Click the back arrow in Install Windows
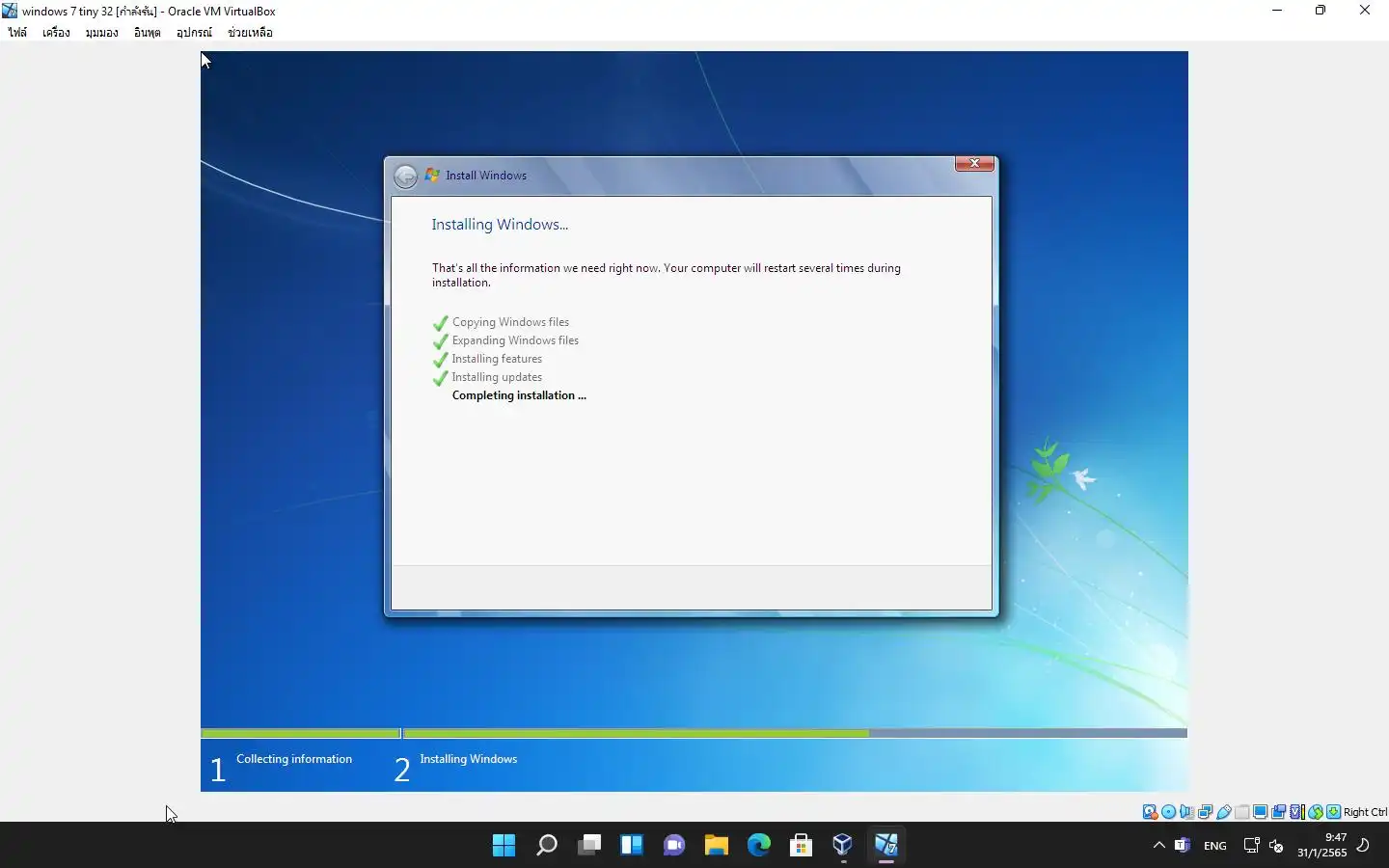Image resolution: width=1389 pixels, height=868 pixels. pyautogui.click(x=406, y=176)
